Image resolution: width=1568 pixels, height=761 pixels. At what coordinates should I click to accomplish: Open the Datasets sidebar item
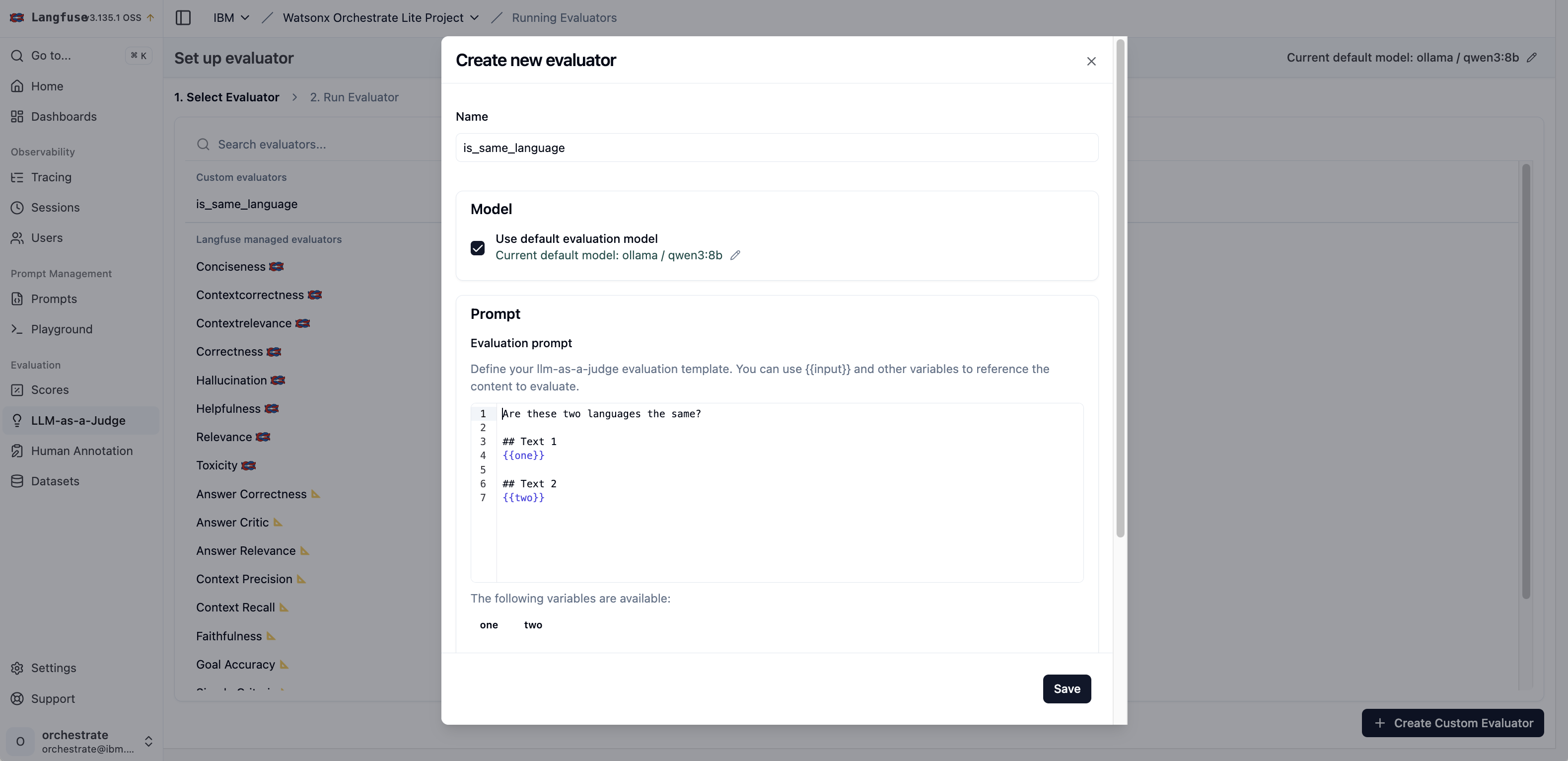click(55, 481)
